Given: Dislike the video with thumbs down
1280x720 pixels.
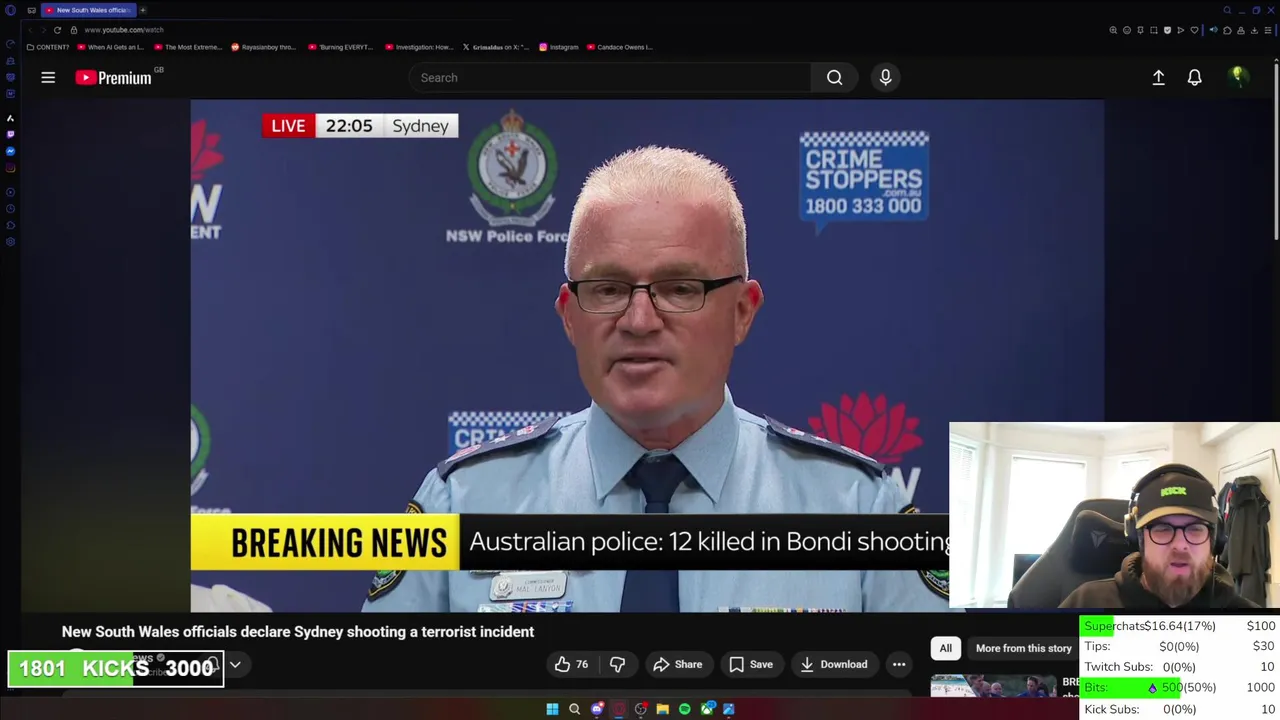Looking at the screenshot, I should pos(617,664).
